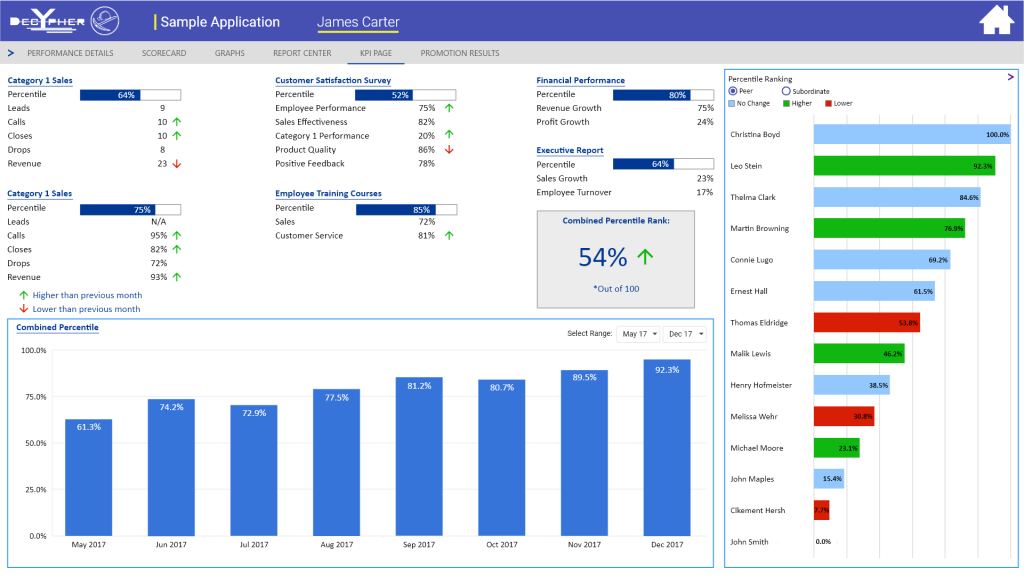The image size is (1024, 576).
Task: Go to the REPORT CENTER tab
Action: coord(302,53)
